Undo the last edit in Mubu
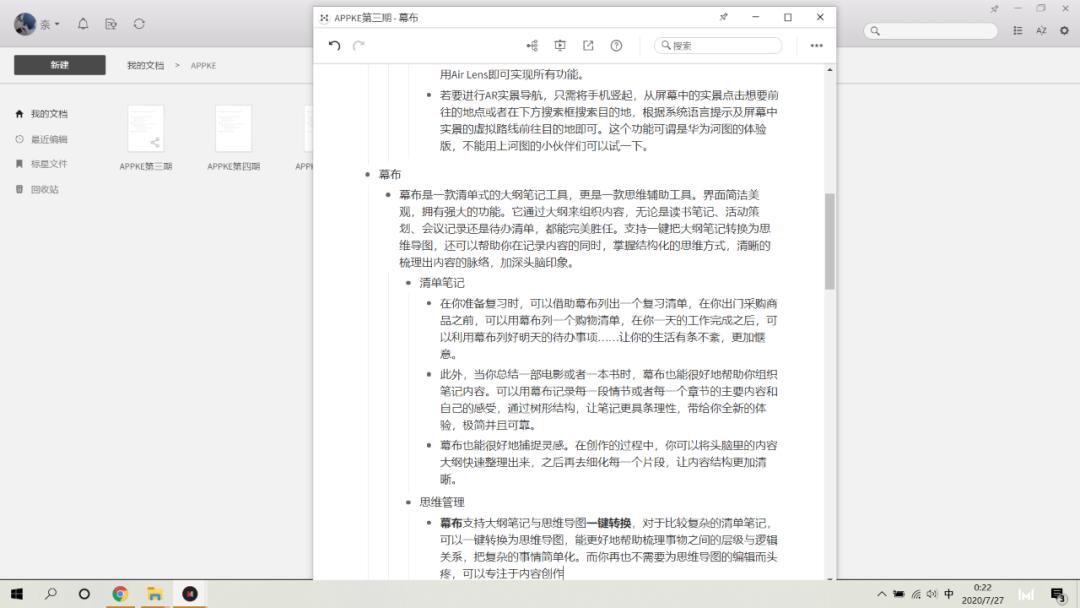Image resolution: width=1080 pixels, height=608 pixels. pyautogui.click(x=334, y=45)
